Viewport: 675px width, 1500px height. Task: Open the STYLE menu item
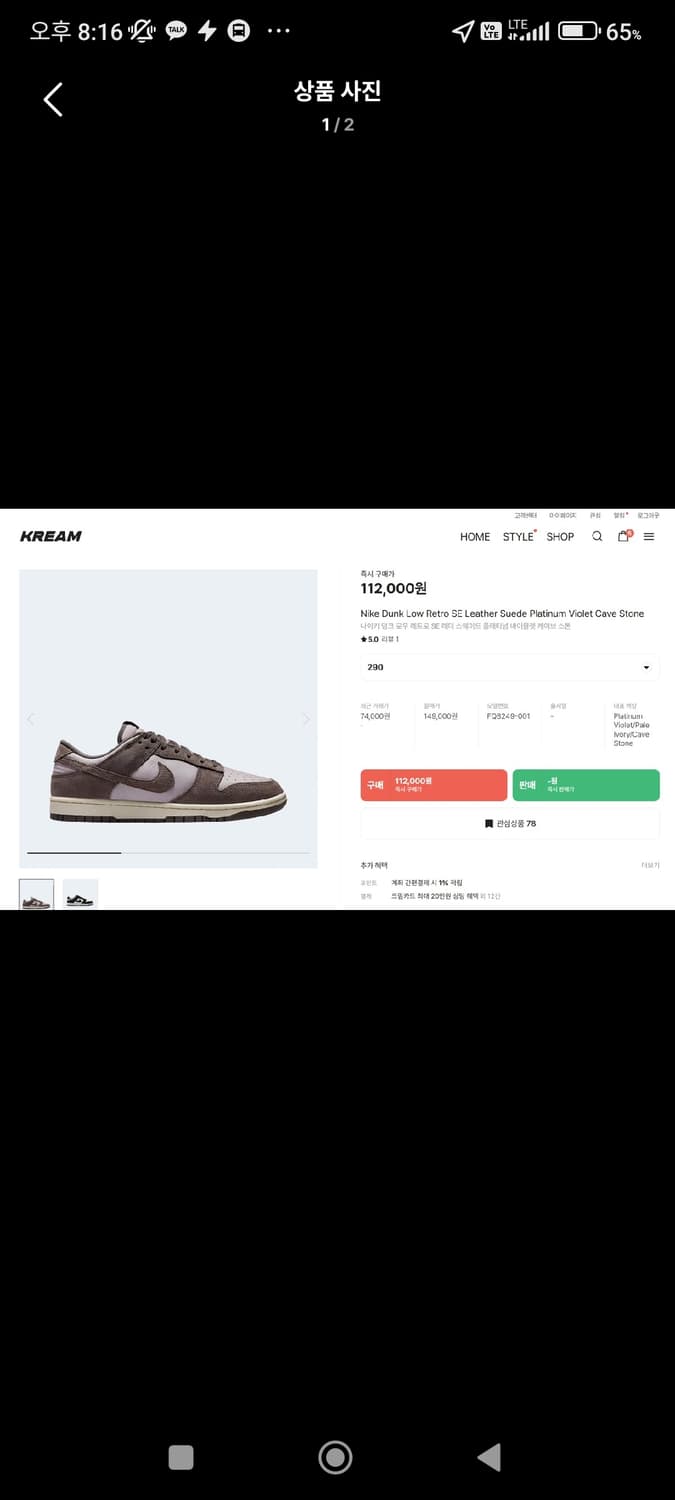(x=519, y=537)
